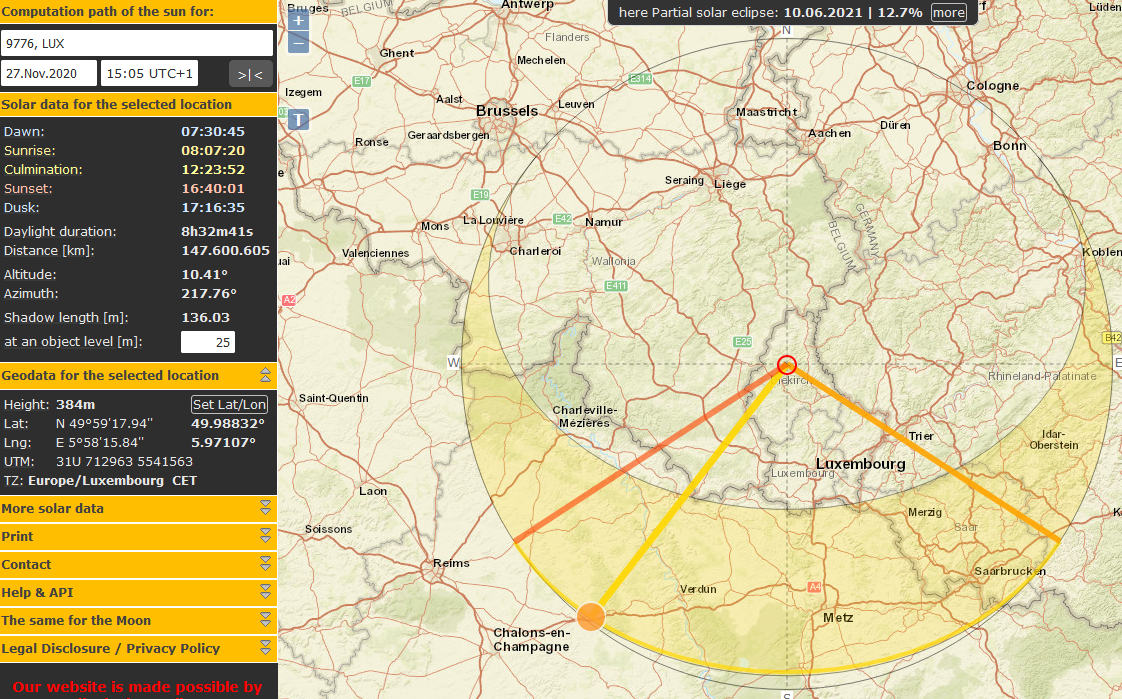Click the T map type icon
The width and height of the screenshot is (1122, 699).
(x=298, y=119)
